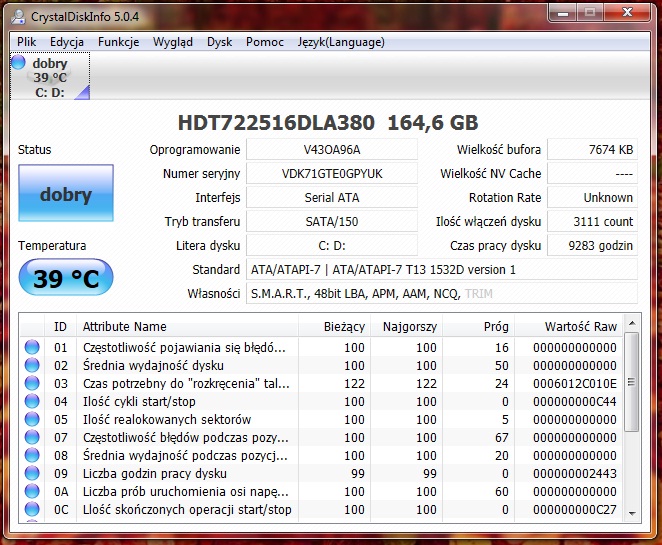662x545 pixels.
Task: Click status orb for attribute 04 row
Action: (32, 401)
